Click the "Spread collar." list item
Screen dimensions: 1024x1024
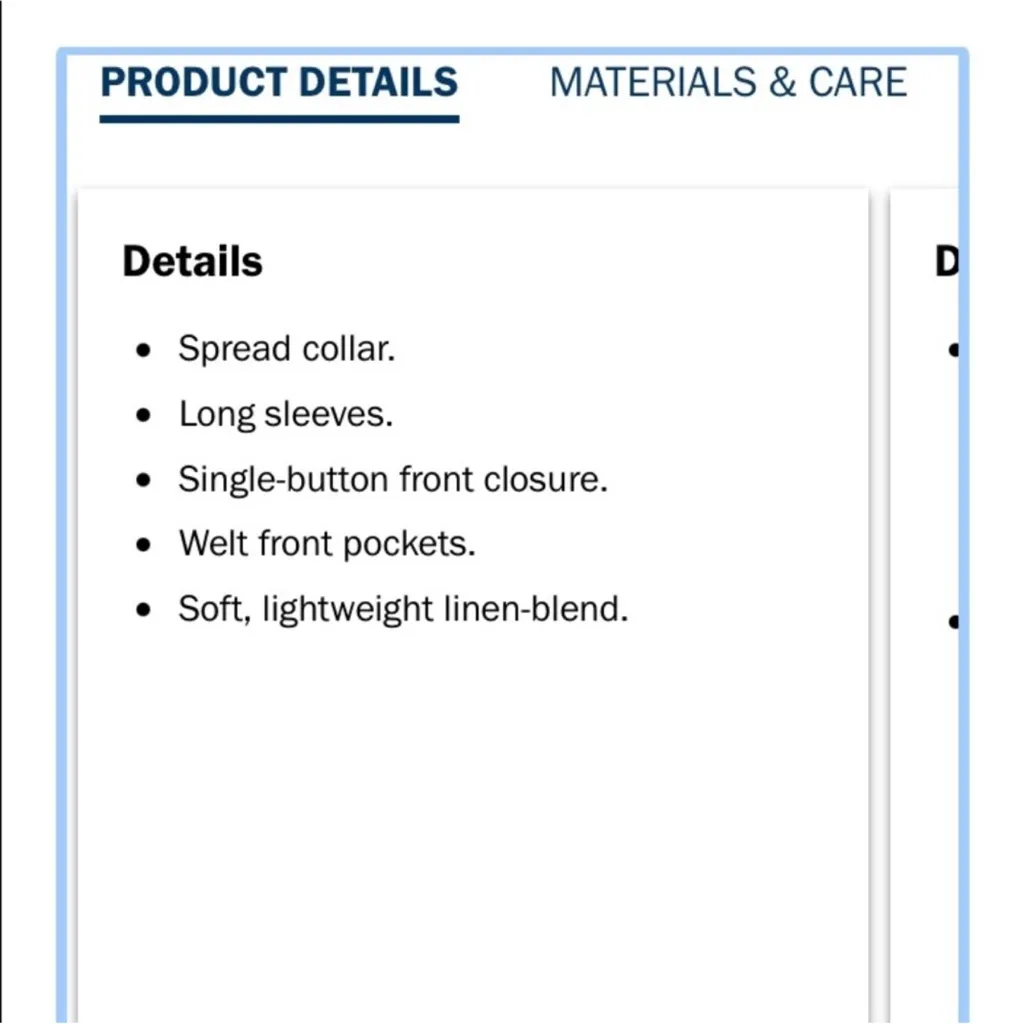pyautogui.click(x=287, y=349)
